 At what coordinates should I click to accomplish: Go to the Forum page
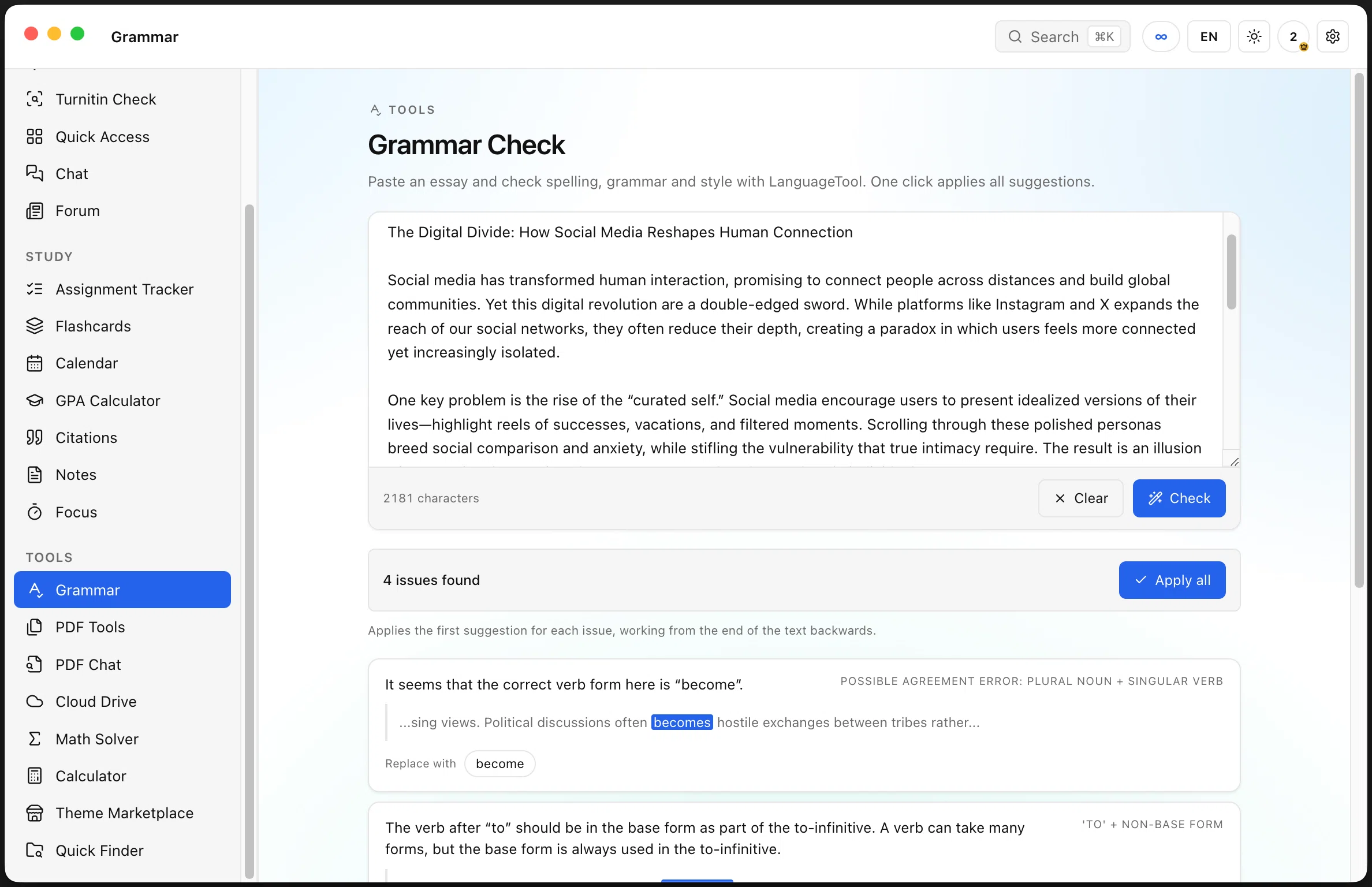point(122,211)
